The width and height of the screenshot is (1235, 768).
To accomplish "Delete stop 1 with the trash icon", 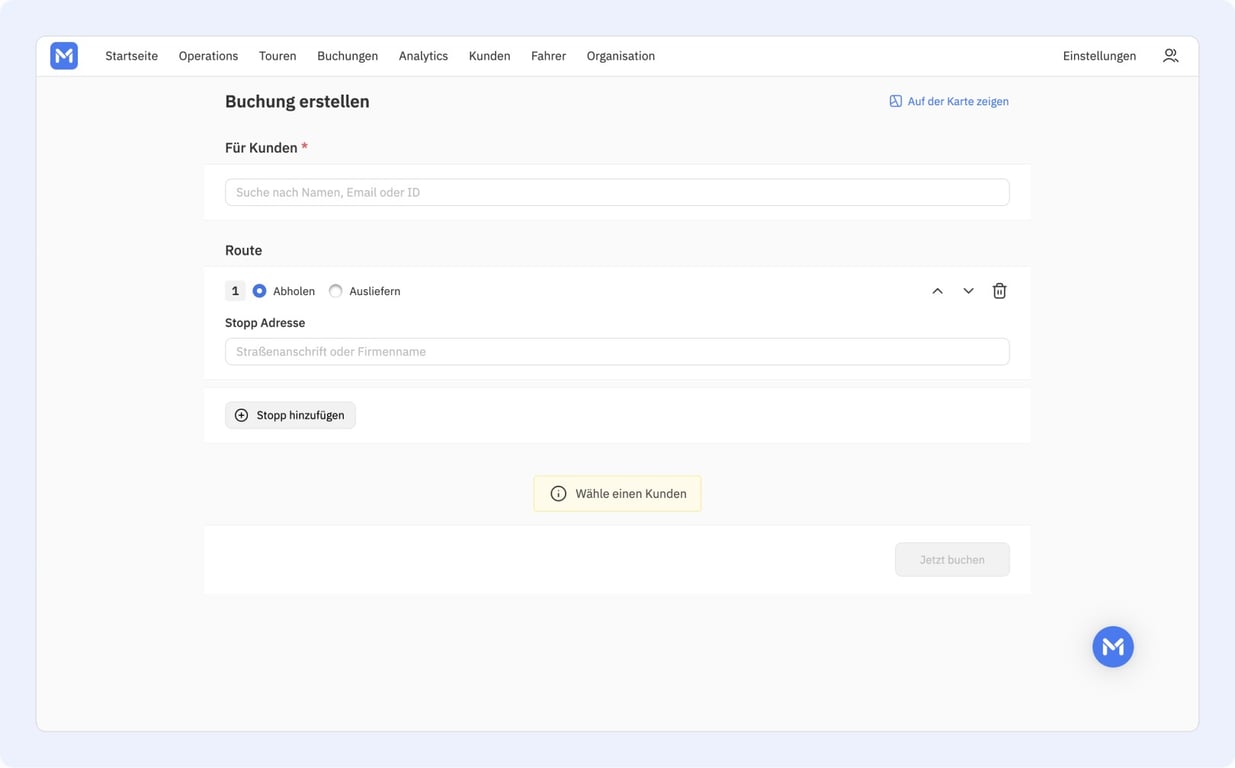I will [x=999, y=291].
